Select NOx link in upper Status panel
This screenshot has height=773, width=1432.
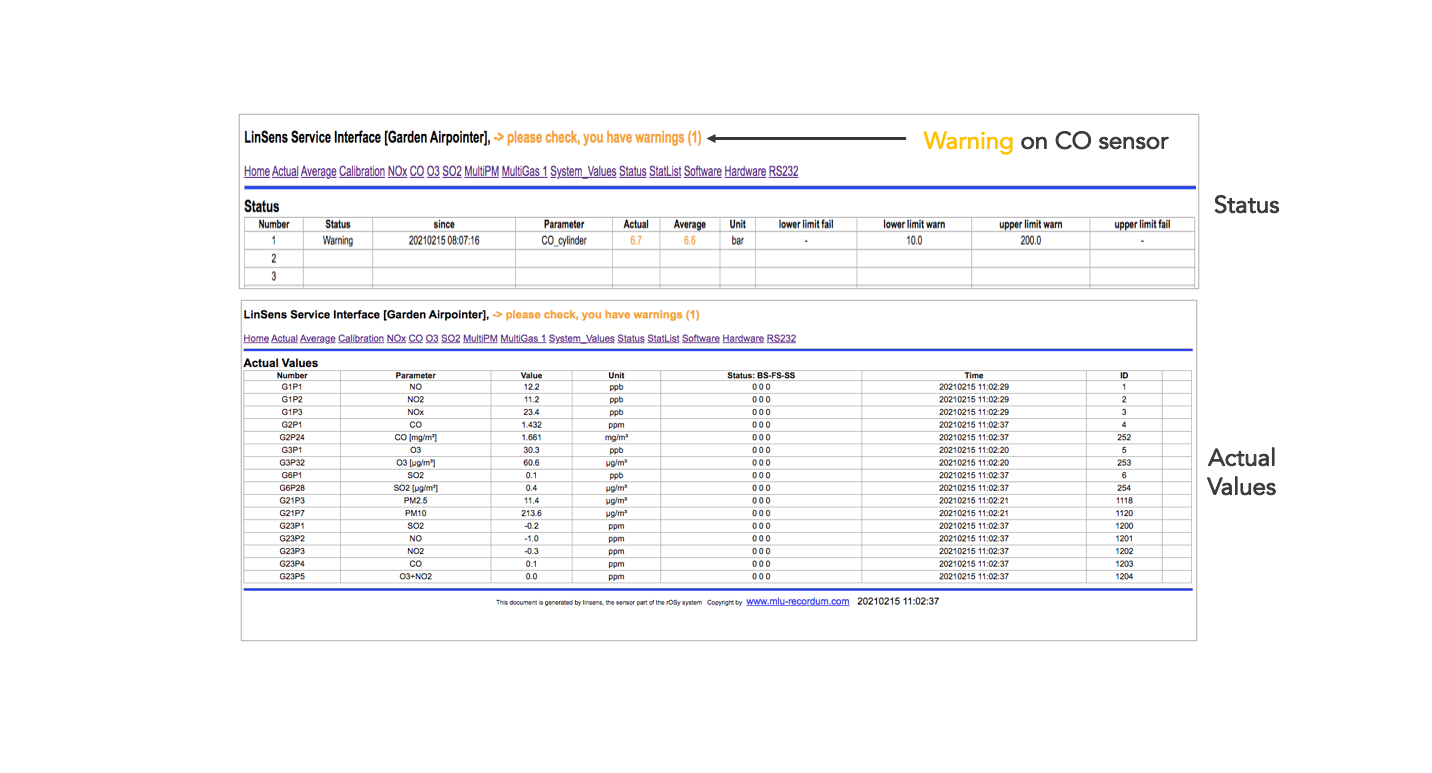click(397, 172)
